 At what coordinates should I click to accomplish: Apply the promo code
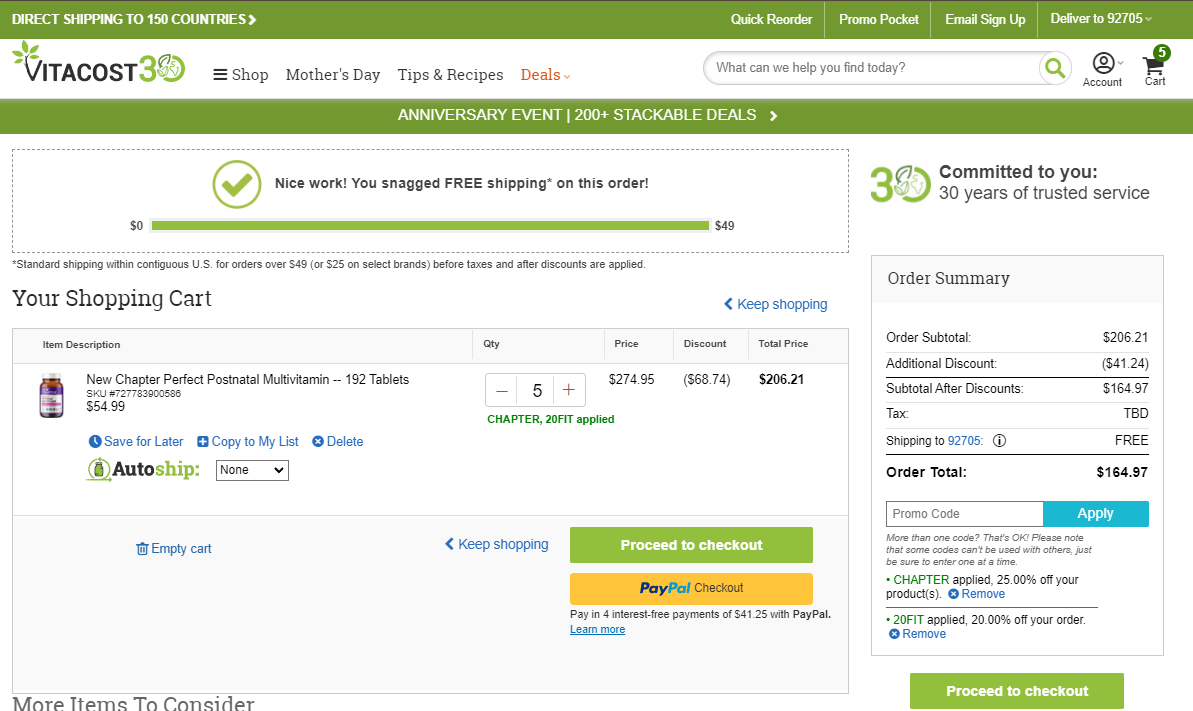tap(1096, 514)
